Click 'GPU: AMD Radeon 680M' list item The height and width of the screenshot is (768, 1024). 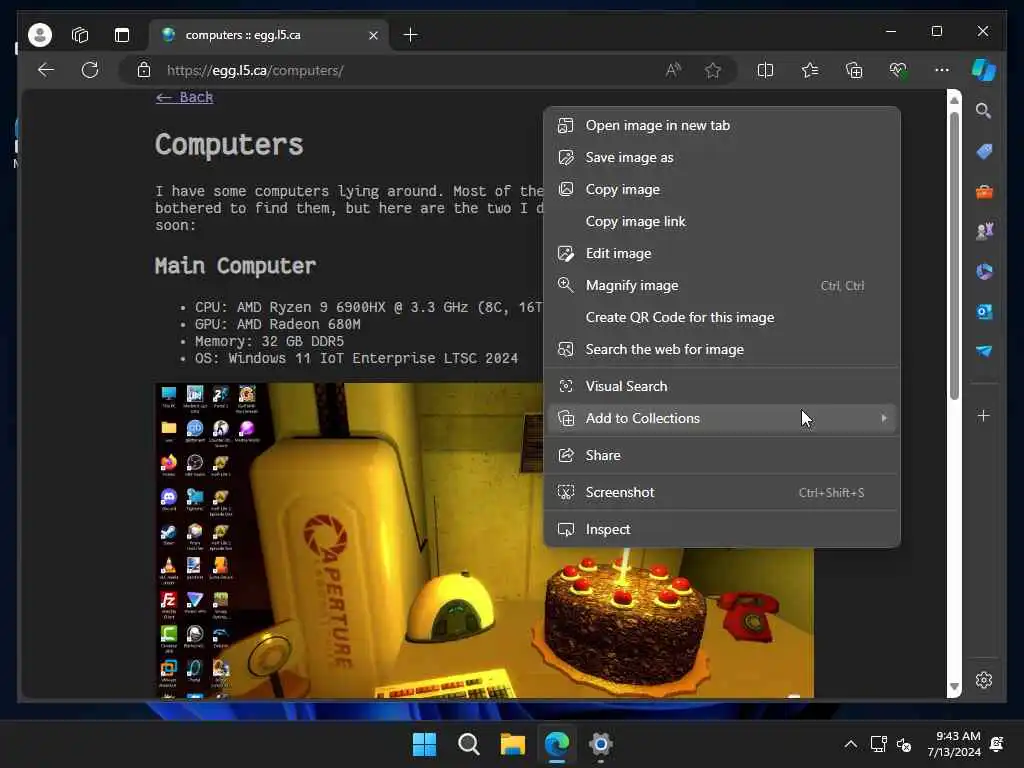(x=278, y=325)
